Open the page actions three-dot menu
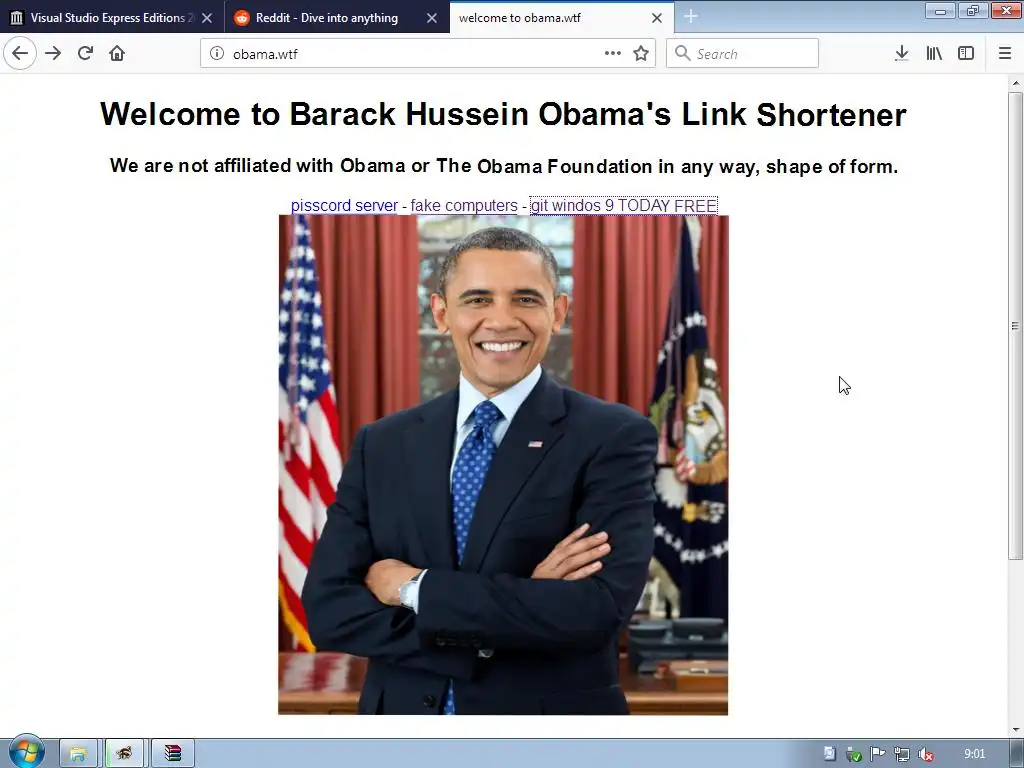The width and height of the screenshot is (1024, 768). click(613, 54)
